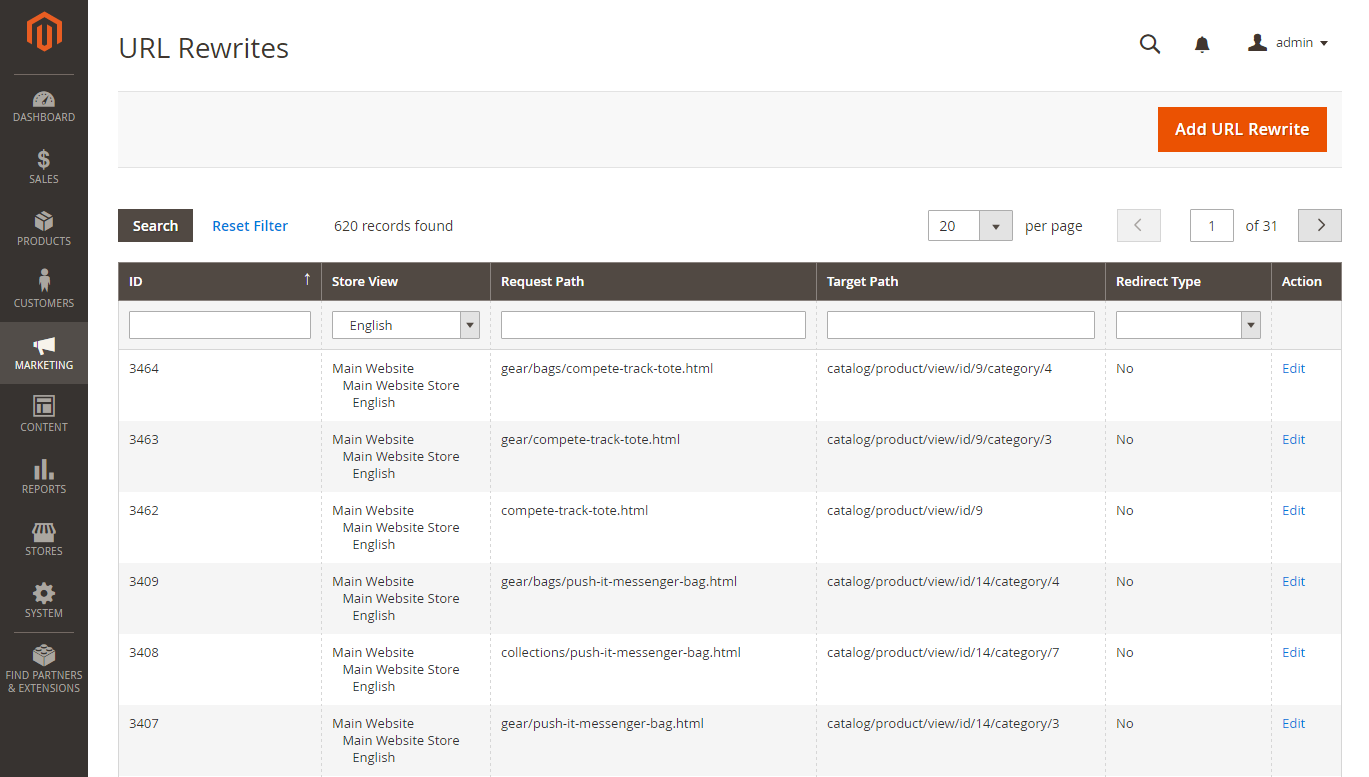Edit the rewrite with ID 3463
Viewport: 1369px width, 777px height.
pyautogui.click(x=1293, y=439)
